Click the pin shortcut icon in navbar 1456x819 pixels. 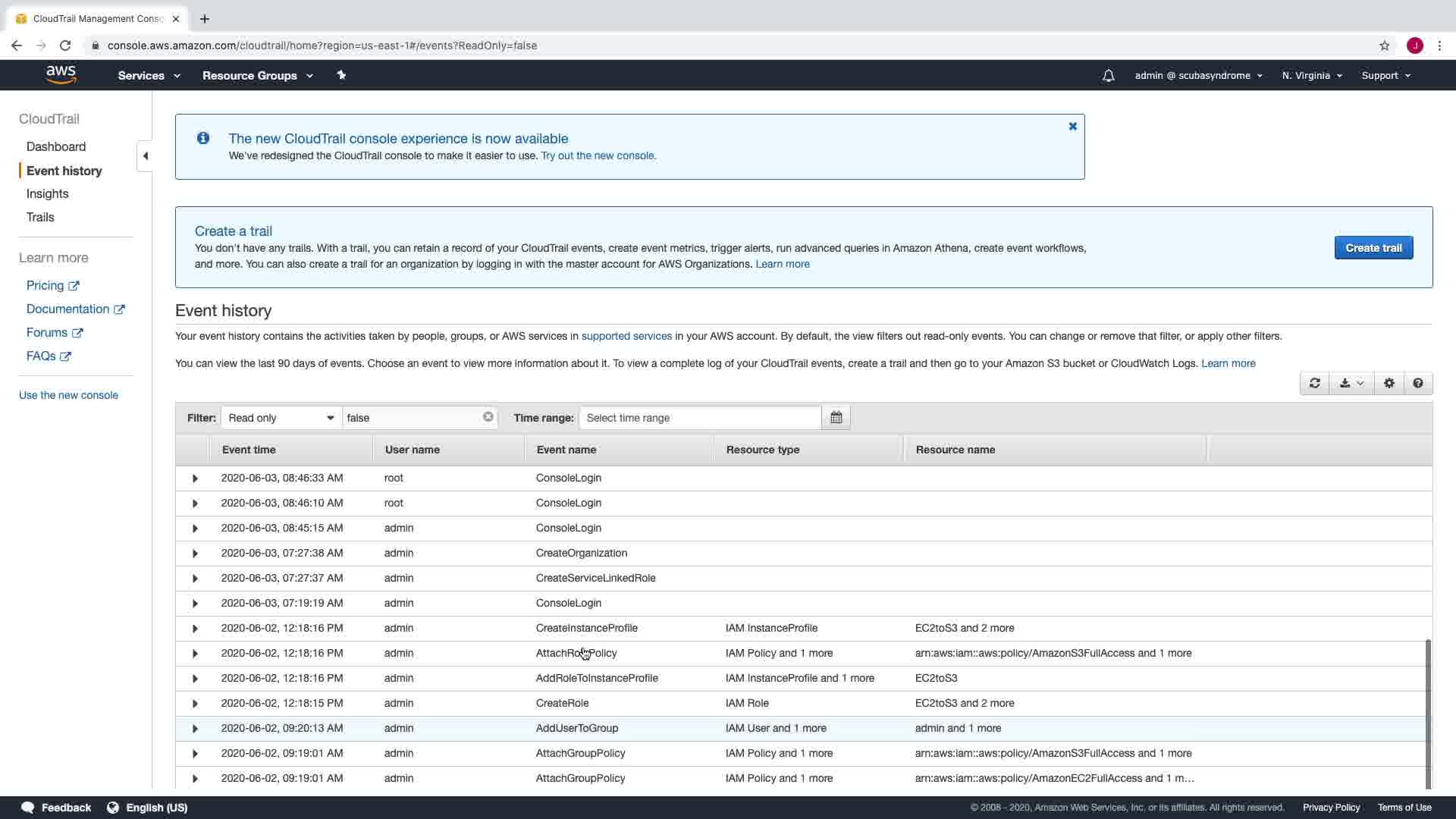coord(341,75)
